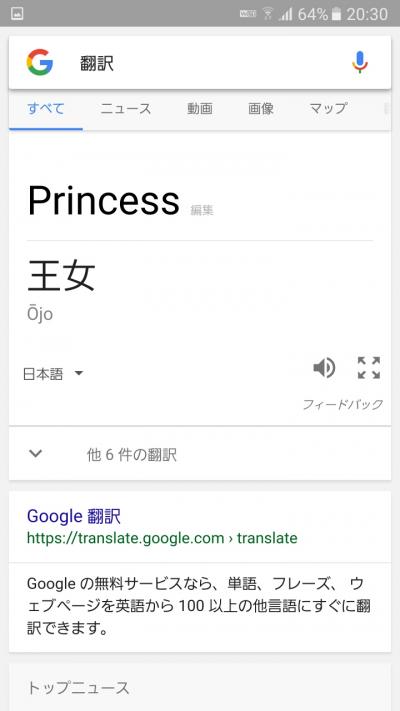
Task: Select the マップ tab
Action: coord(328,109)
